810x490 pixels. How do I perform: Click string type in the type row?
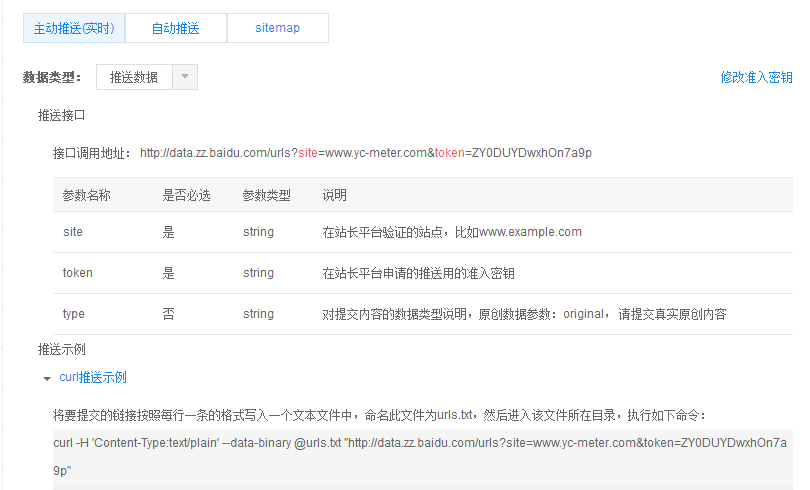point(258,314)
